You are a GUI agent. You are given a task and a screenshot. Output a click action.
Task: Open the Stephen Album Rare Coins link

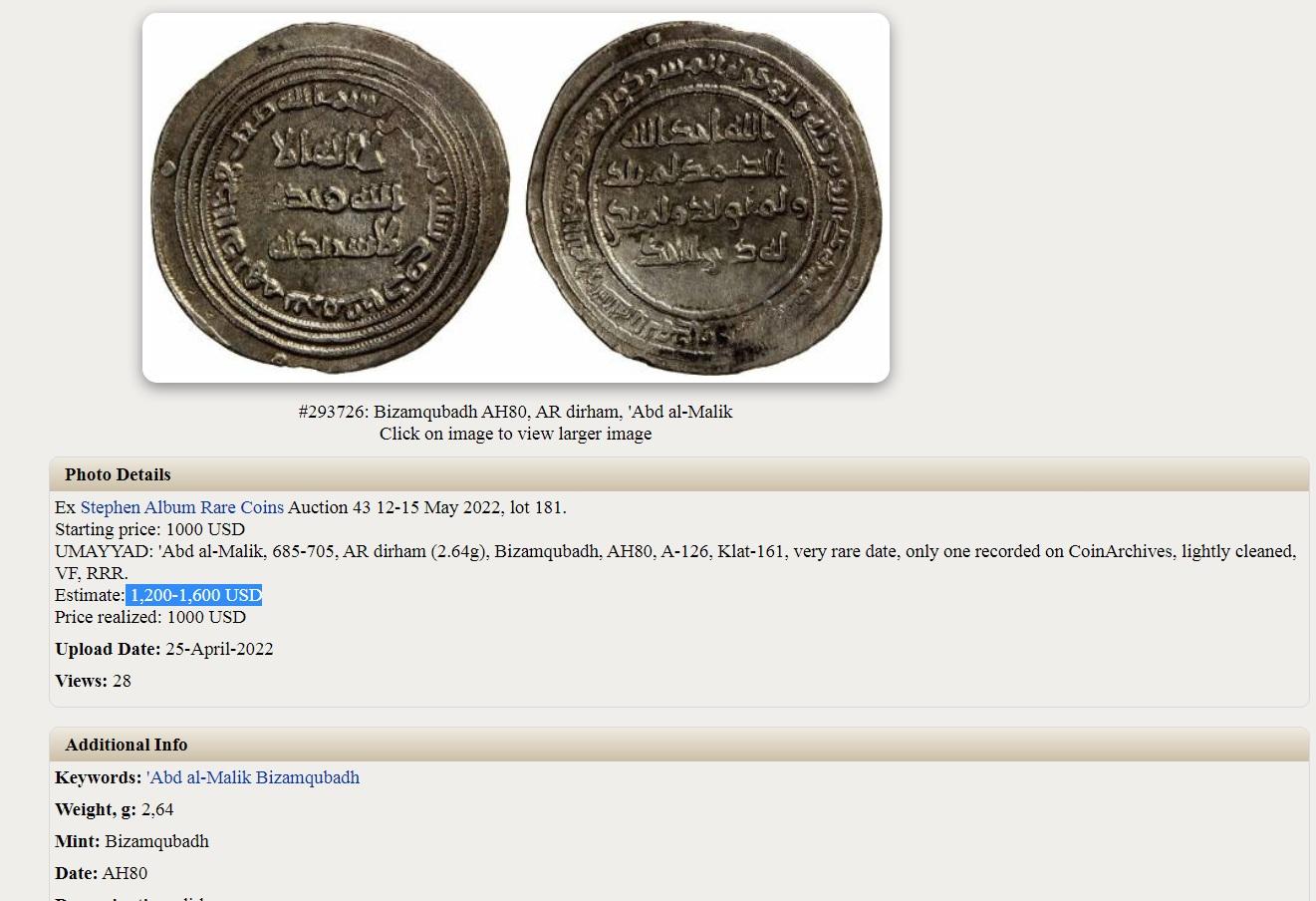tap(181, 507)
